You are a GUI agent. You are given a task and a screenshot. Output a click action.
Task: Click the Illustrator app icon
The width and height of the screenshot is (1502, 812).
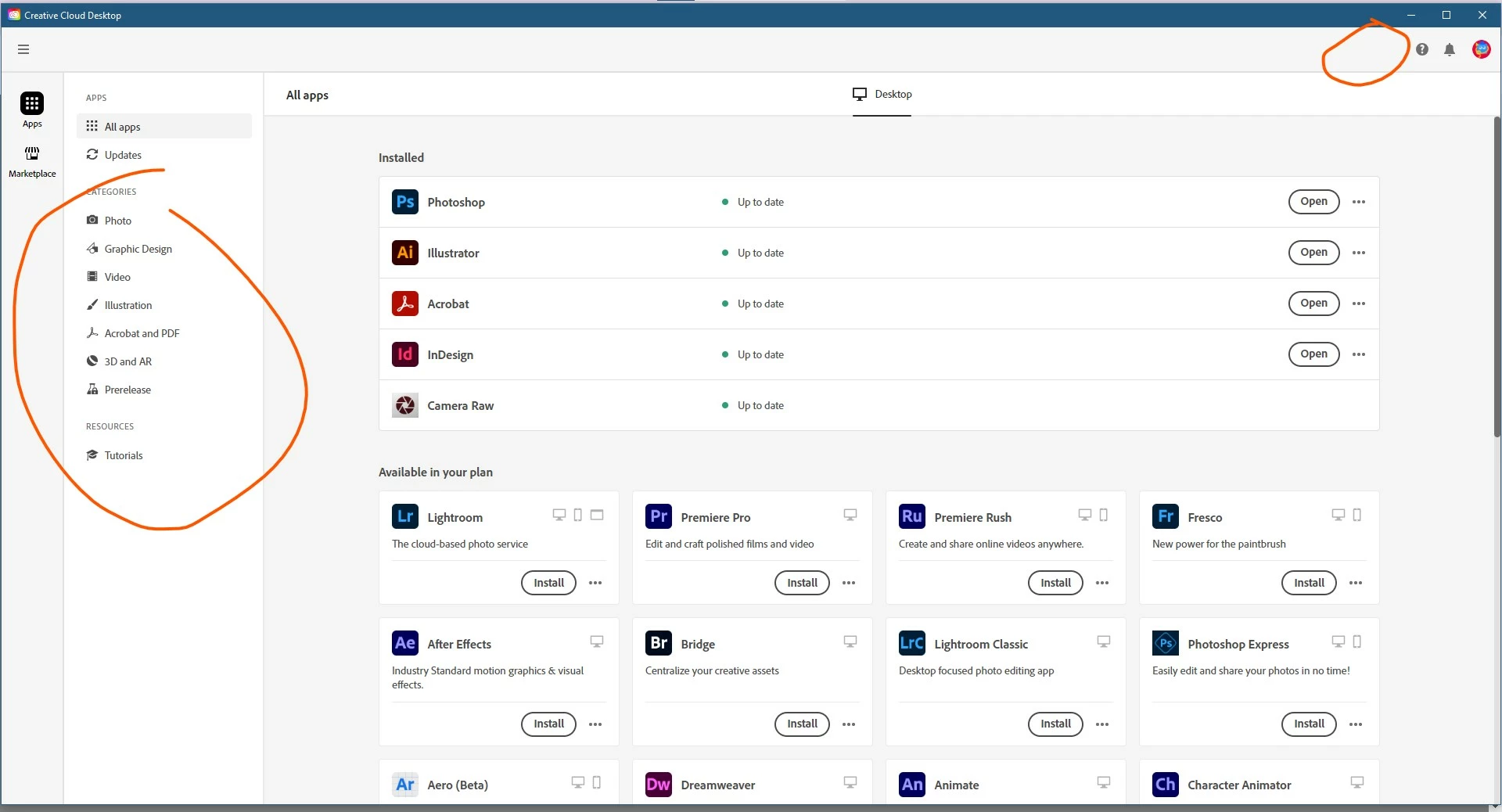(x=405, y=253)
